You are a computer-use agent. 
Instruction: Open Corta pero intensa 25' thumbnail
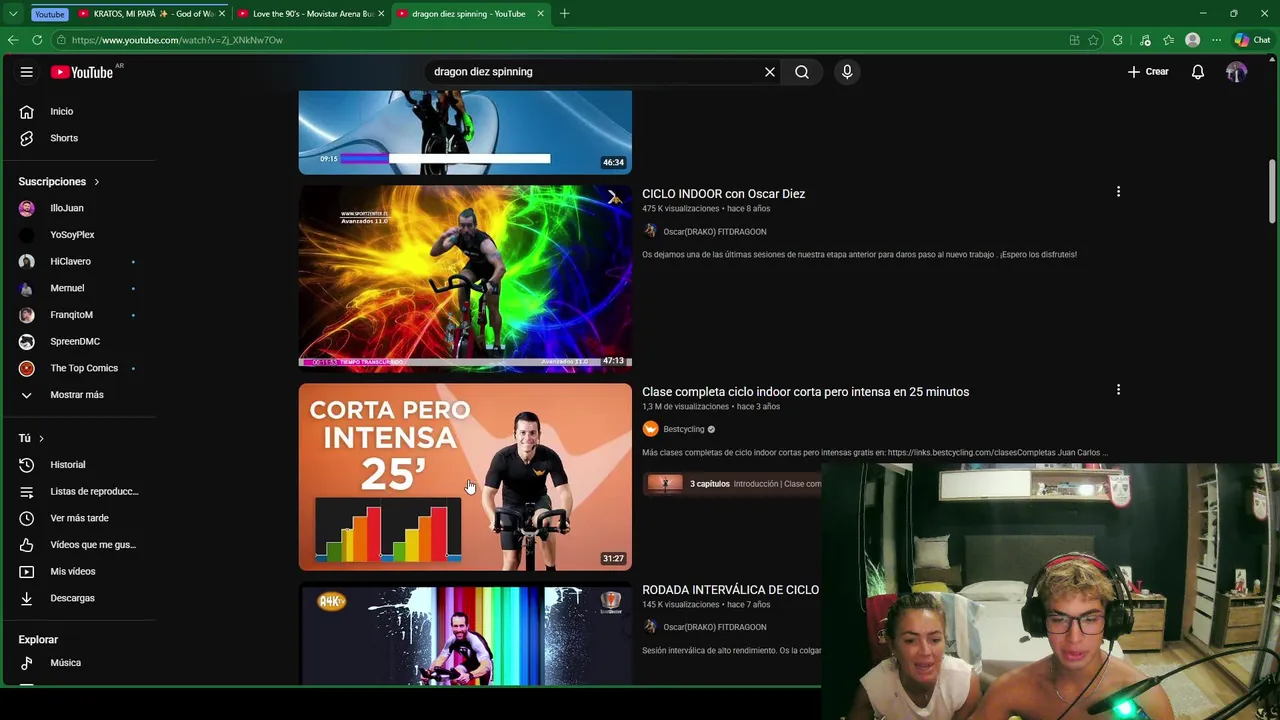(x=465, y=477)
